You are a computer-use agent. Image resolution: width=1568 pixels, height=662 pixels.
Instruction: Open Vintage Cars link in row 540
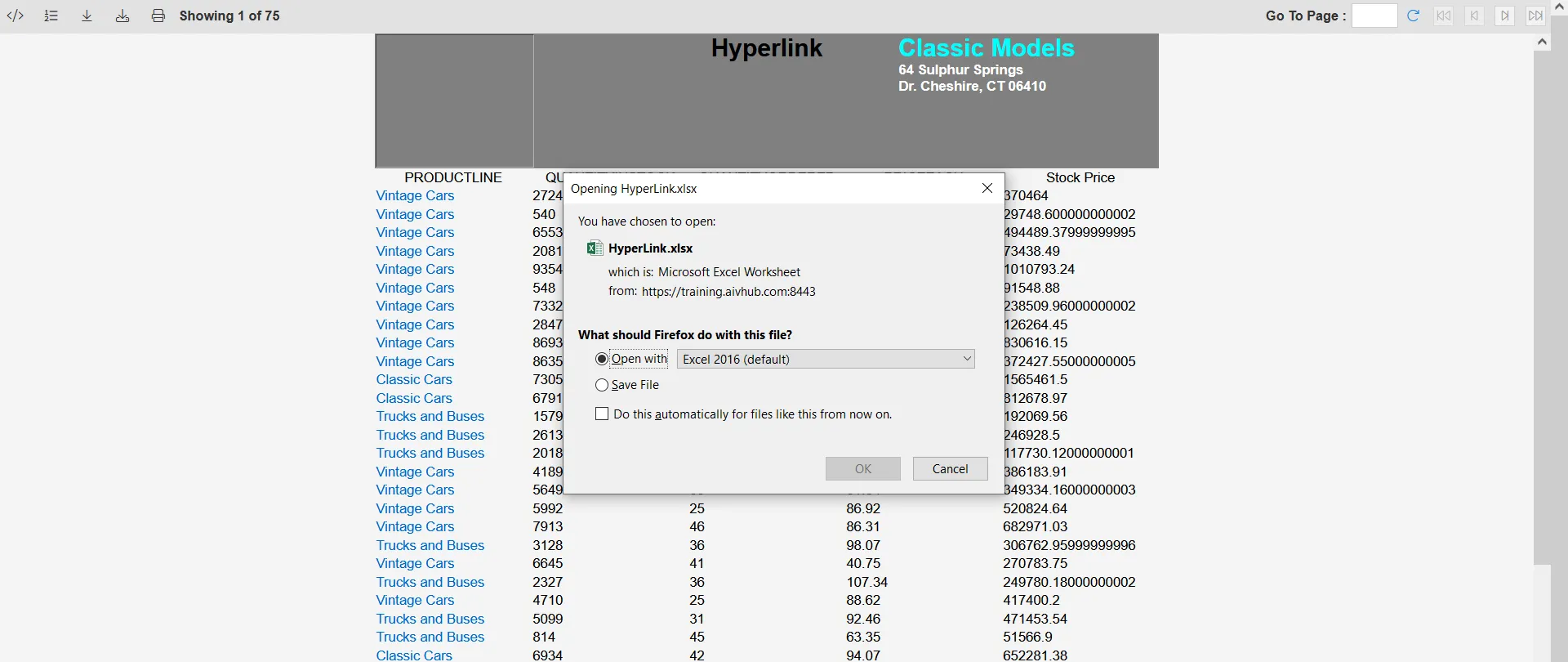tap(415, 214)
